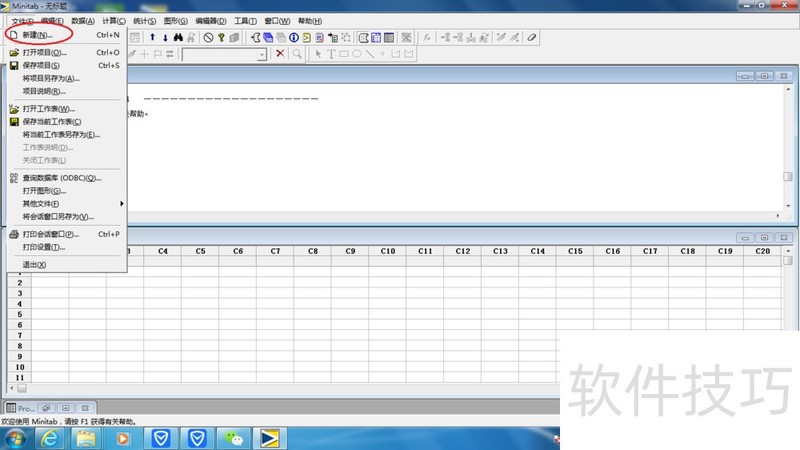Choose 查询数据库 (ODBC)(Q)... menu item
This screenshot has width=800, height=450.
(67, 178)
